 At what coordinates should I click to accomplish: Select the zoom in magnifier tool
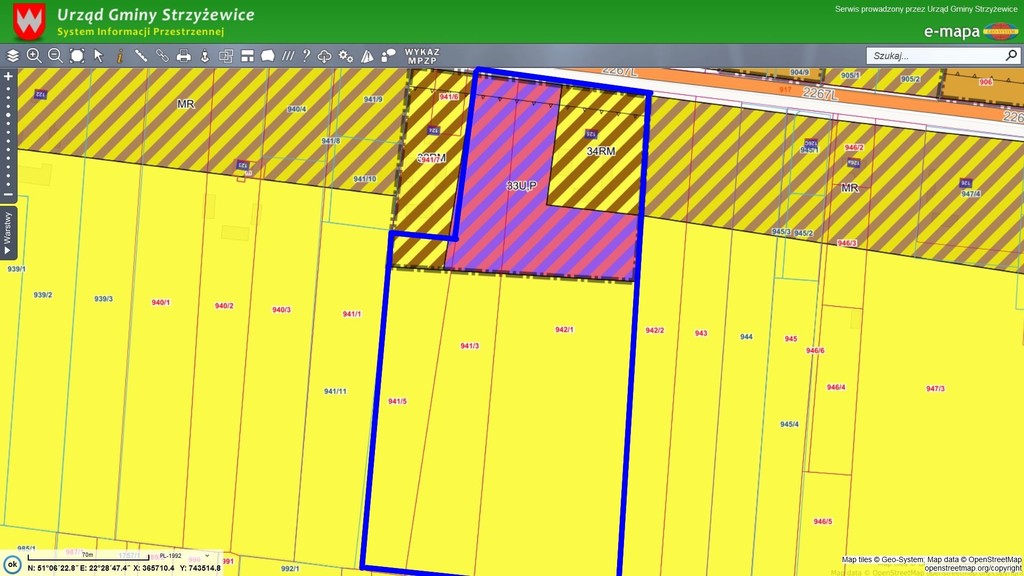[x=34, y=56]
